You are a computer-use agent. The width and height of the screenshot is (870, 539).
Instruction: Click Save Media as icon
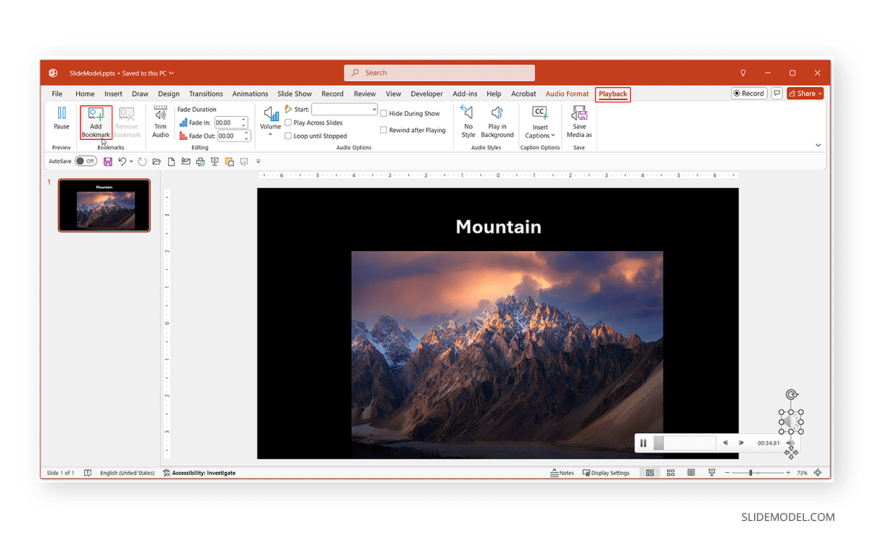click(579, 122)
